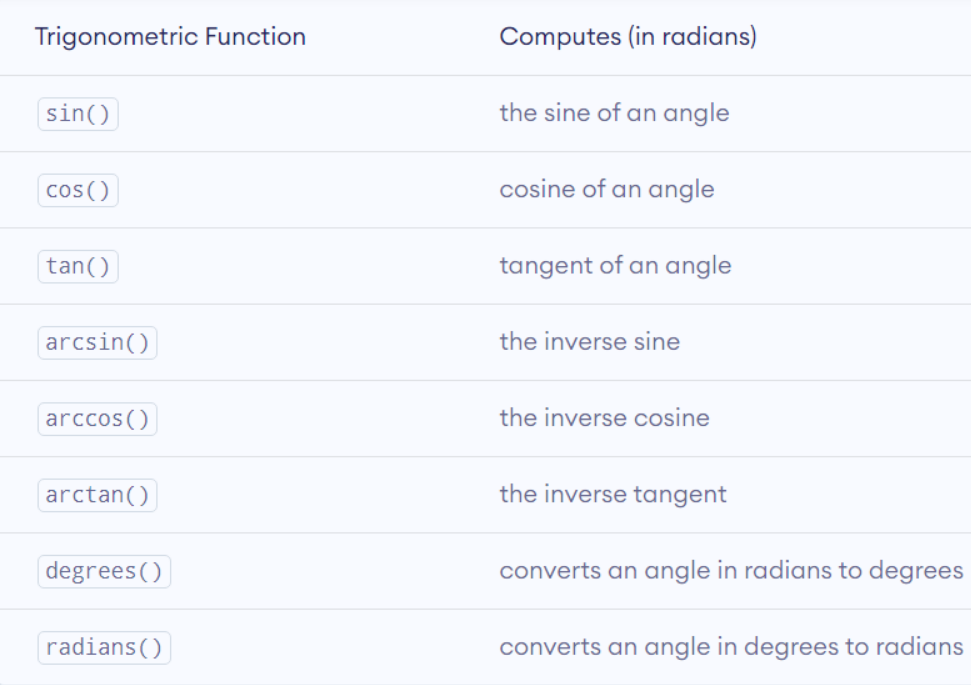Click 'the inverse cosine' description
Image resolution: width=971 pixels, height=685 pixels.
pos(604,417)
